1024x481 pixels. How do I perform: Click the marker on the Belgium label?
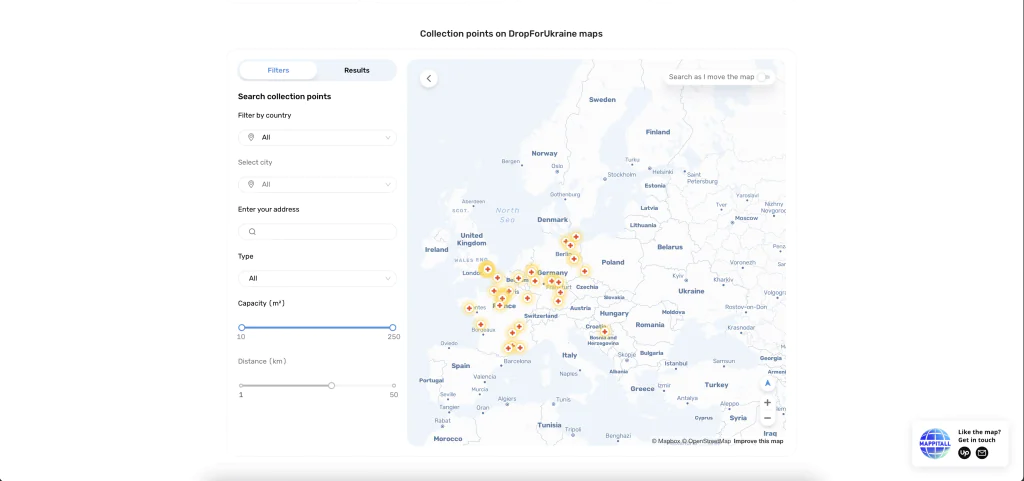pyautogui.click(x=519, y=278)
